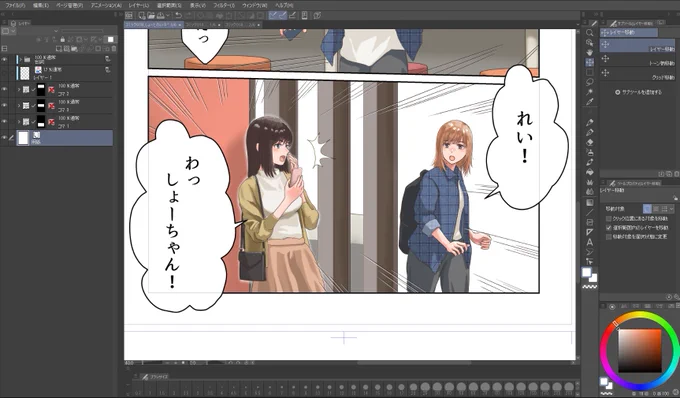The height and width of the screenshot is (398, 680).
Task: Select the Pen tool in toolbox
Action: pos(589,123)
